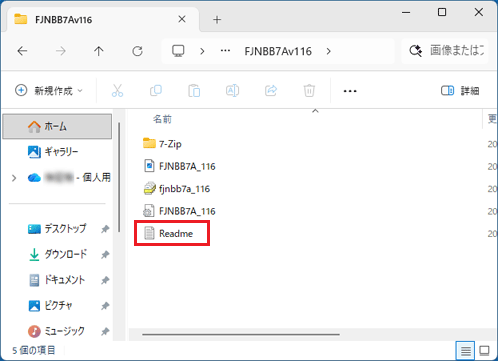Click the 7-Zip folder icon
This screenshot has height=361, width=498.
(x=149, y=143)
